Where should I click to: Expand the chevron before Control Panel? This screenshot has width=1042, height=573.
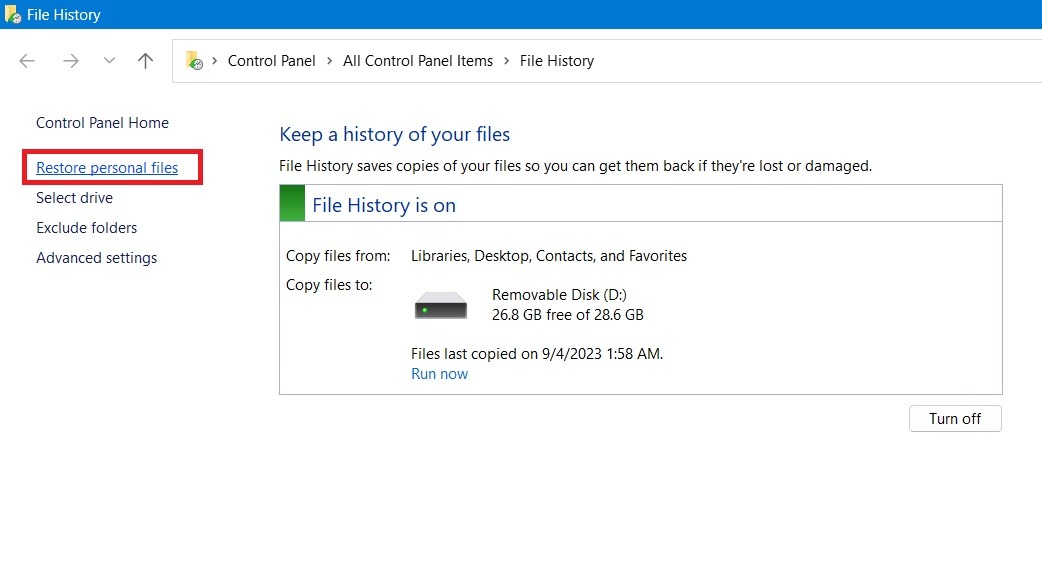pos(215,61)
